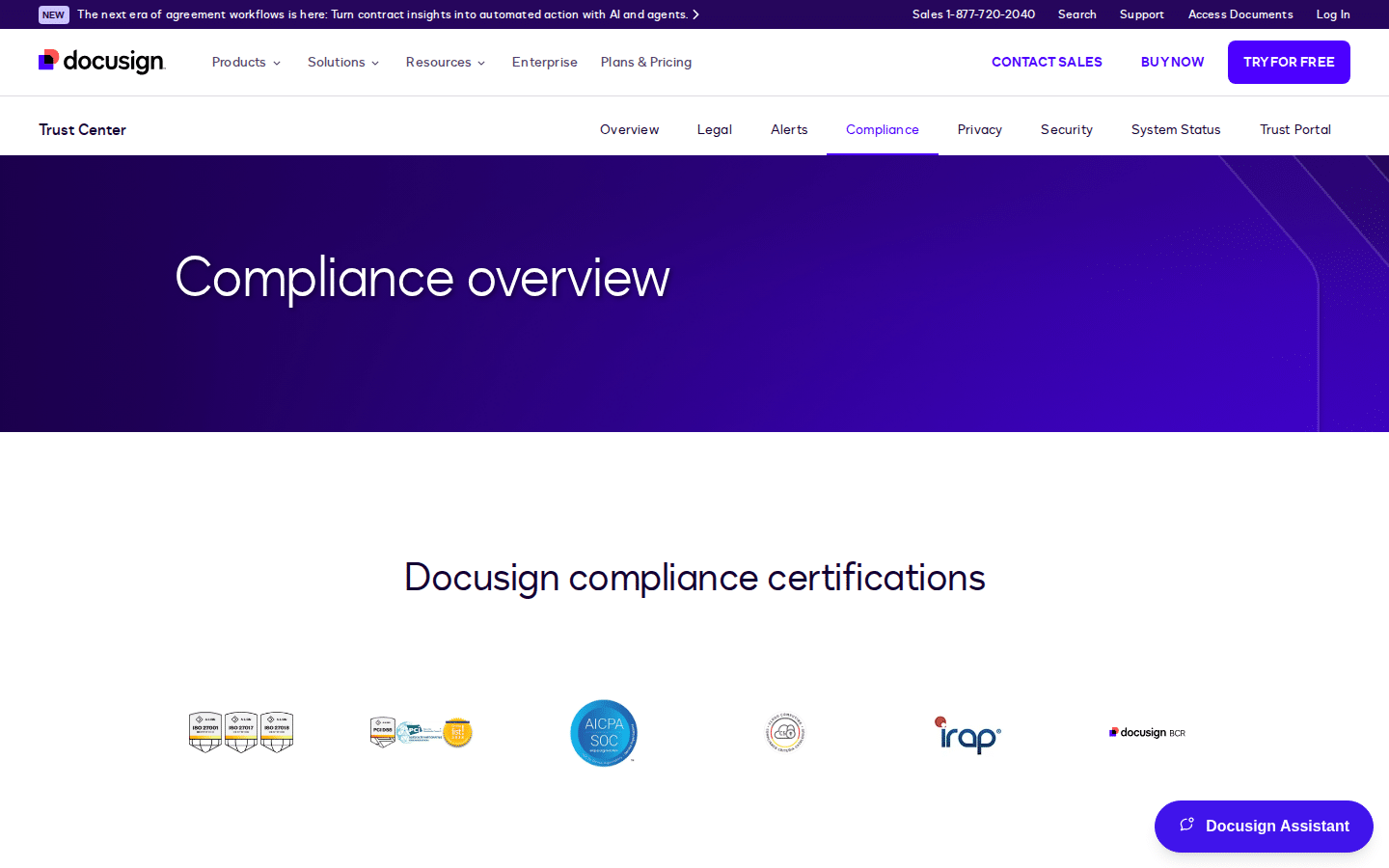Open the Docusign Assistant

(x=1264, y=827)
